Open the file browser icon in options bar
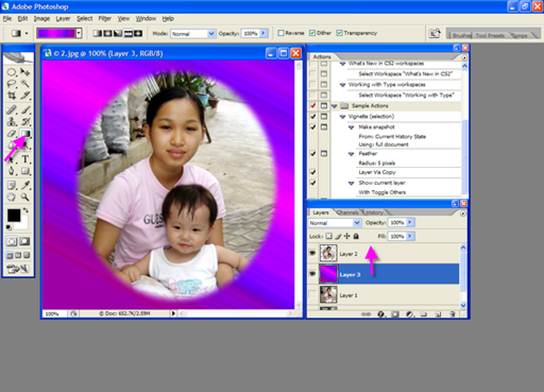Viewport: 544px width, 392px height. (434, 33)
